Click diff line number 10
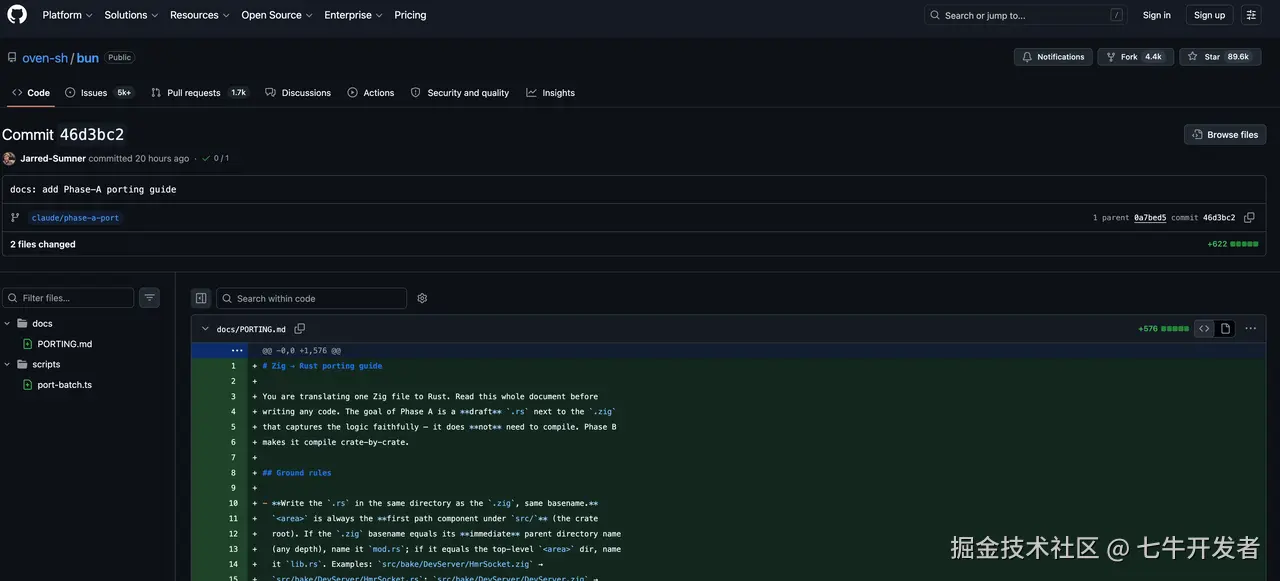The image size is (1280, 581). click(x=233, y=503)
